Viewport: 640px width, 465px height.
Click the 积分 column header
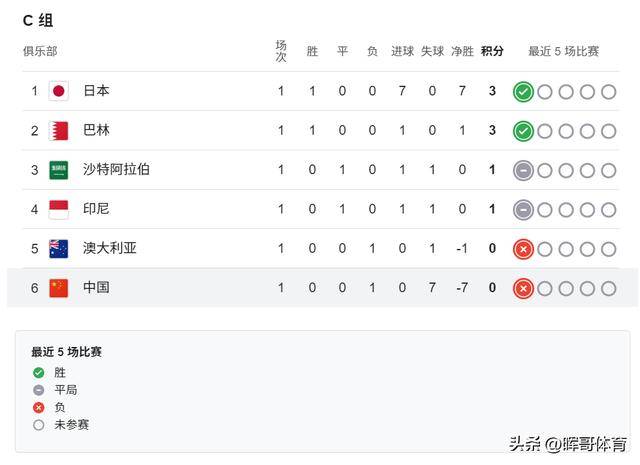492,51
